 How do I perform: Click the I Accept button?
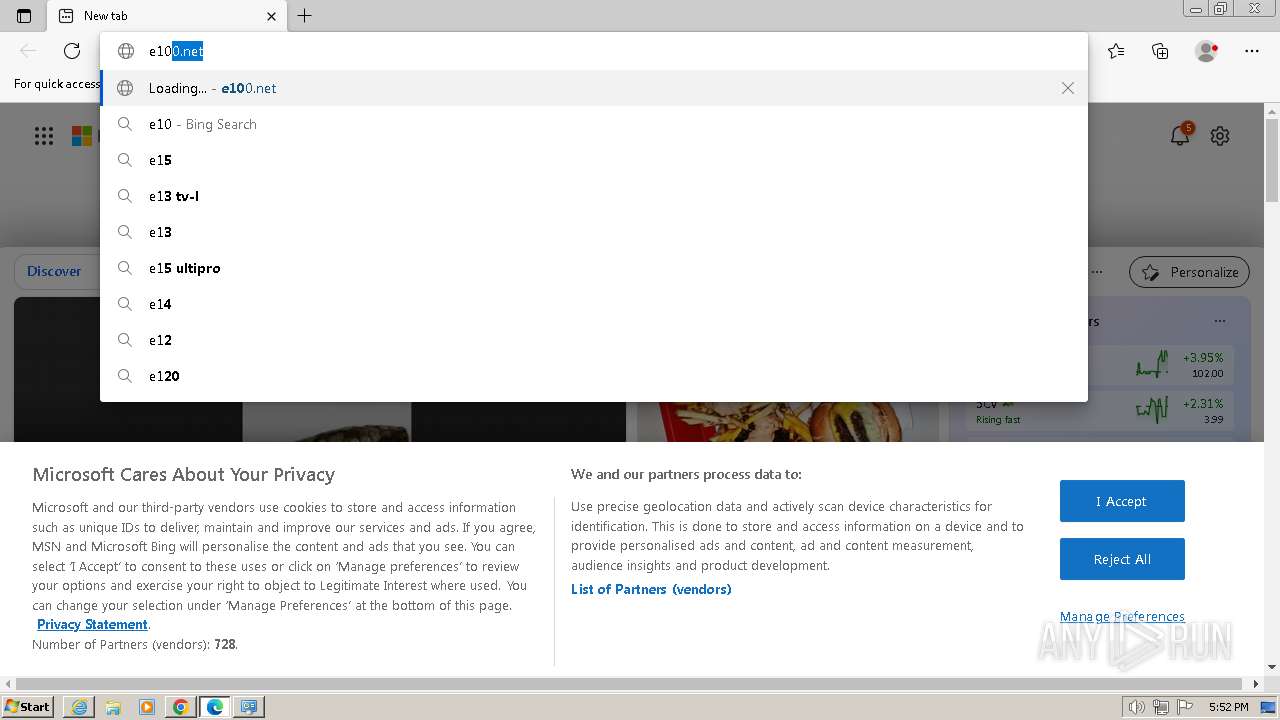coord(1122,501)
